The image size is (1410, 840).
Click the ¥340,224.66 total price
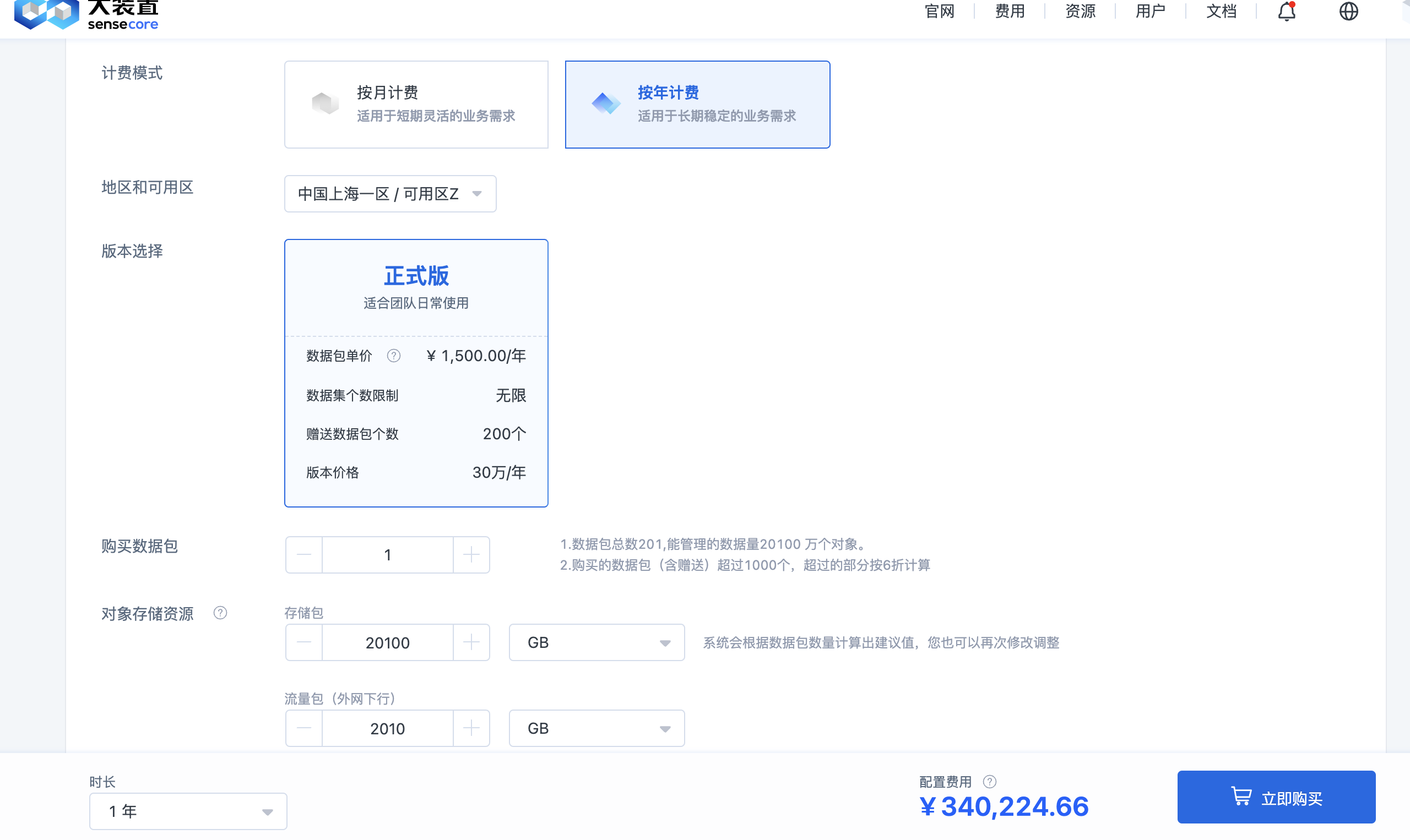tap(1004, 807)
